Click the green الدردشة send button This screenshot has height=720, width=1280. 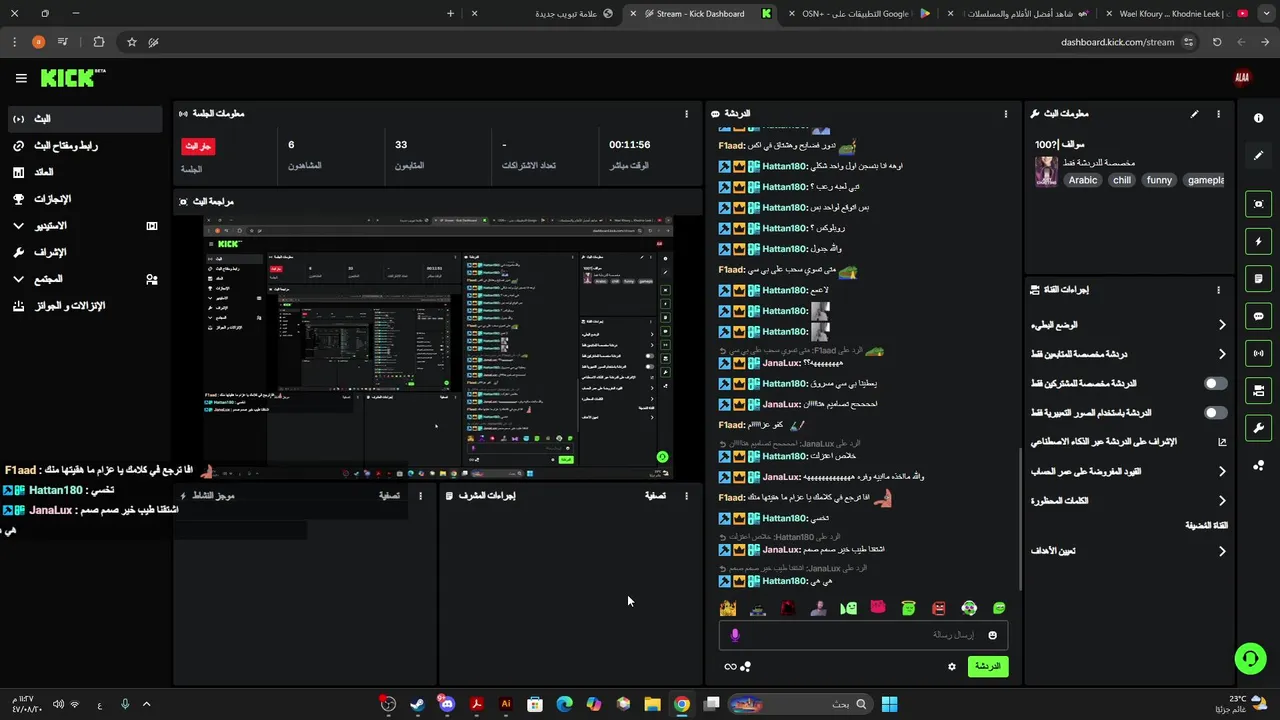(x=988, y=666)
